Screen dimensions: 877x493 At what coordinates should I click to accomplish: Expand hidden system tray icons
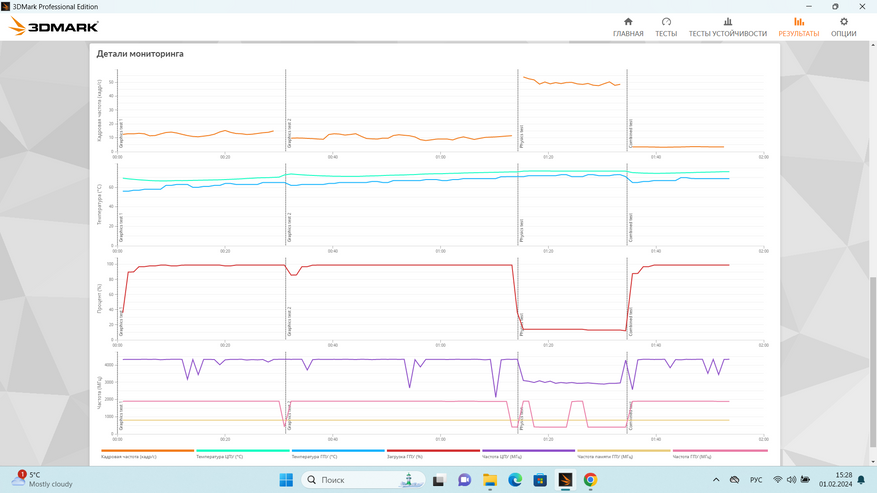[716, 480]
